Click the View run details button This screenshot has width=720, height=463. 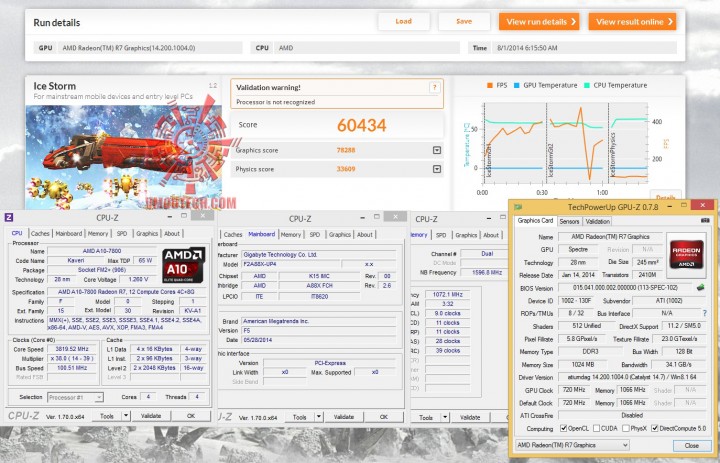coord(539,22)
